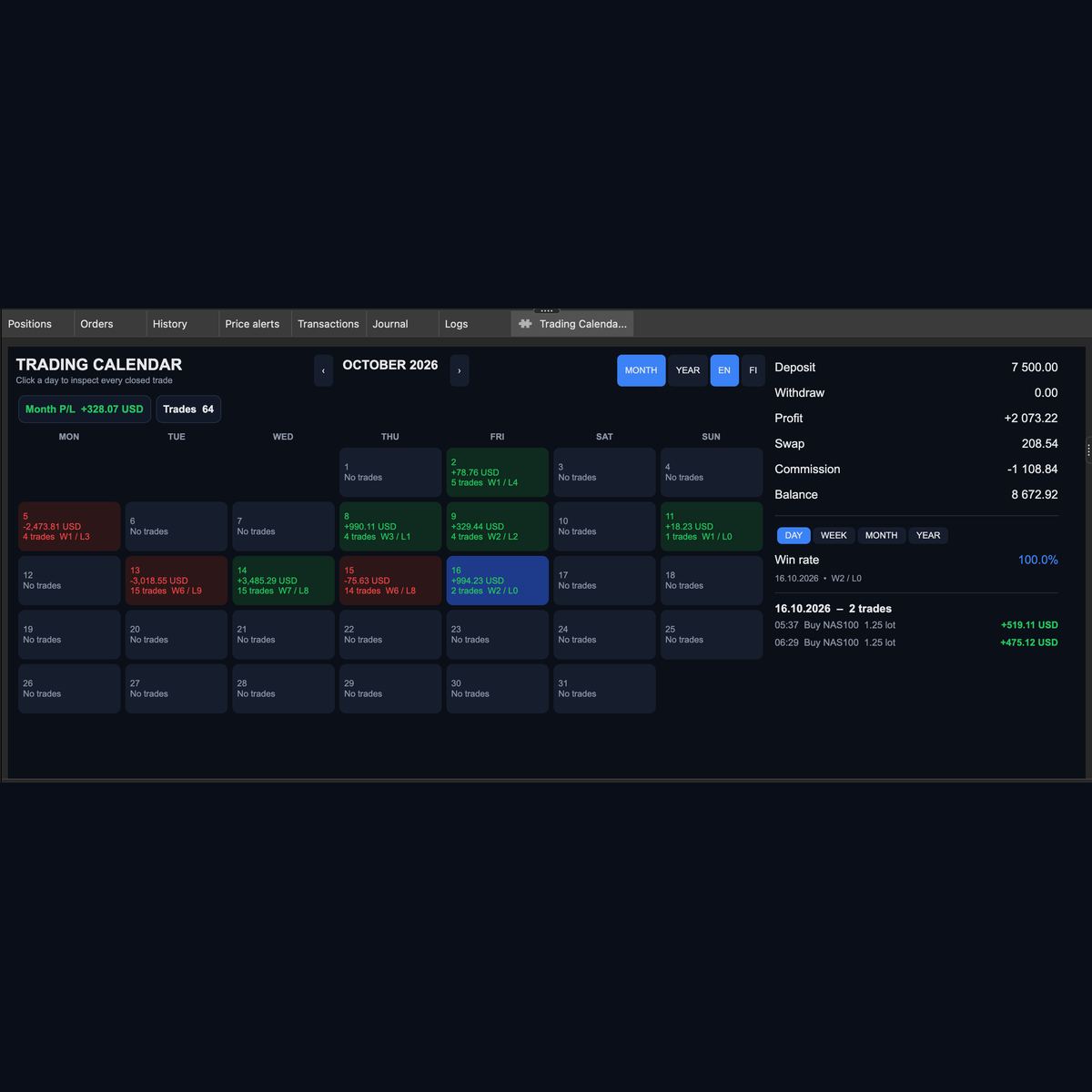Click the Swap value 208.54
This screenshot has width=1092, height=1092.
pos(1040,444)
